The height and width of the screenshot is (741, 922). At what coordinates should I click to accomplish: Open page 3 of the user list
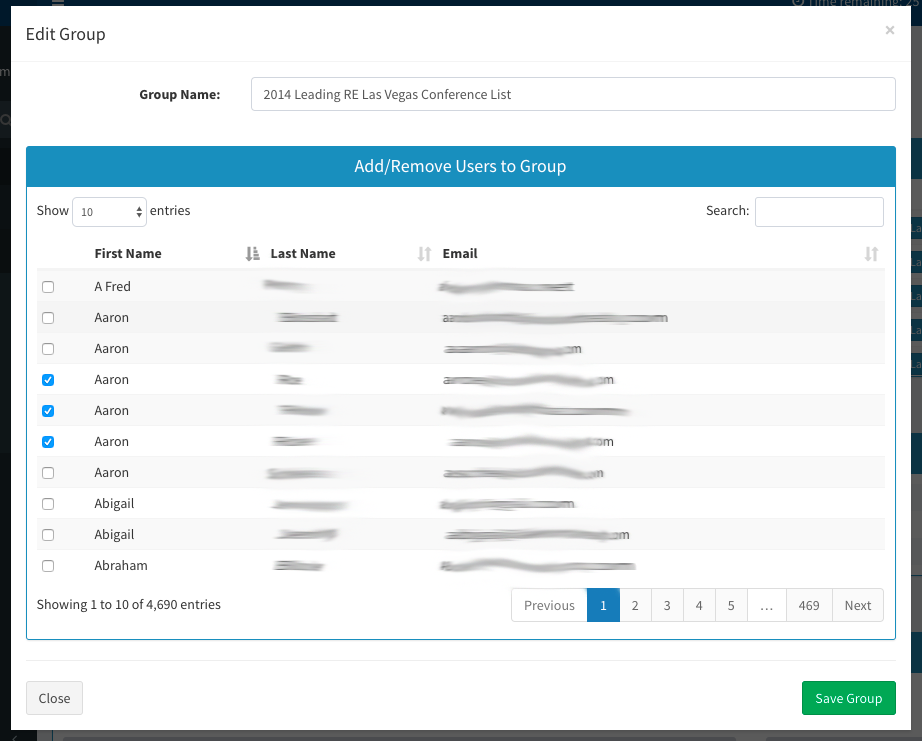click(667, 605)
